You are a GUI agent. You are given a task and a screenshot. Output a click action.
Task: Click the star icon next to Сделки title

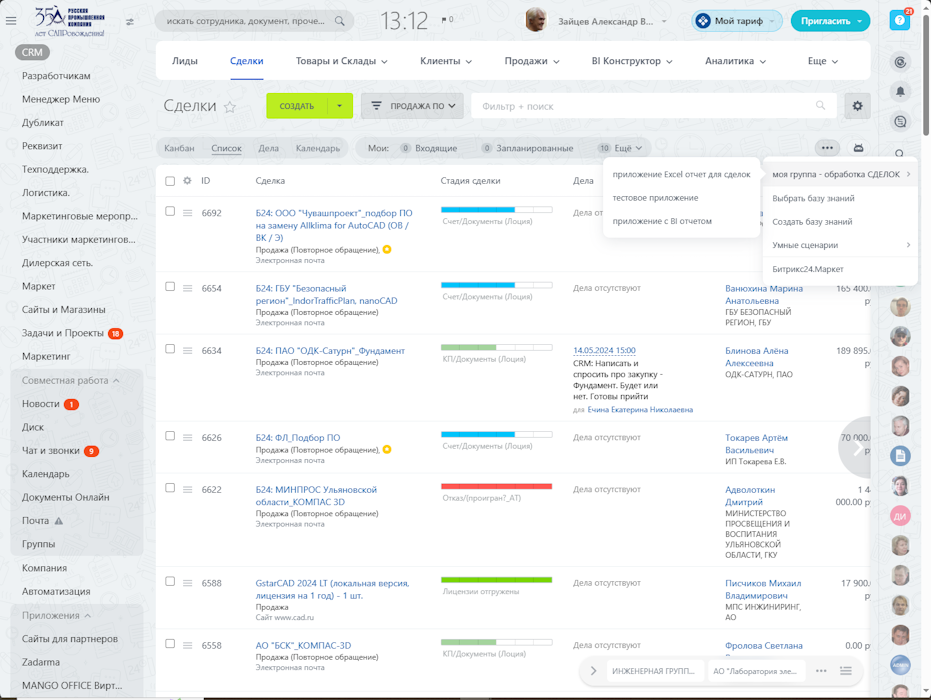point(230,107)
